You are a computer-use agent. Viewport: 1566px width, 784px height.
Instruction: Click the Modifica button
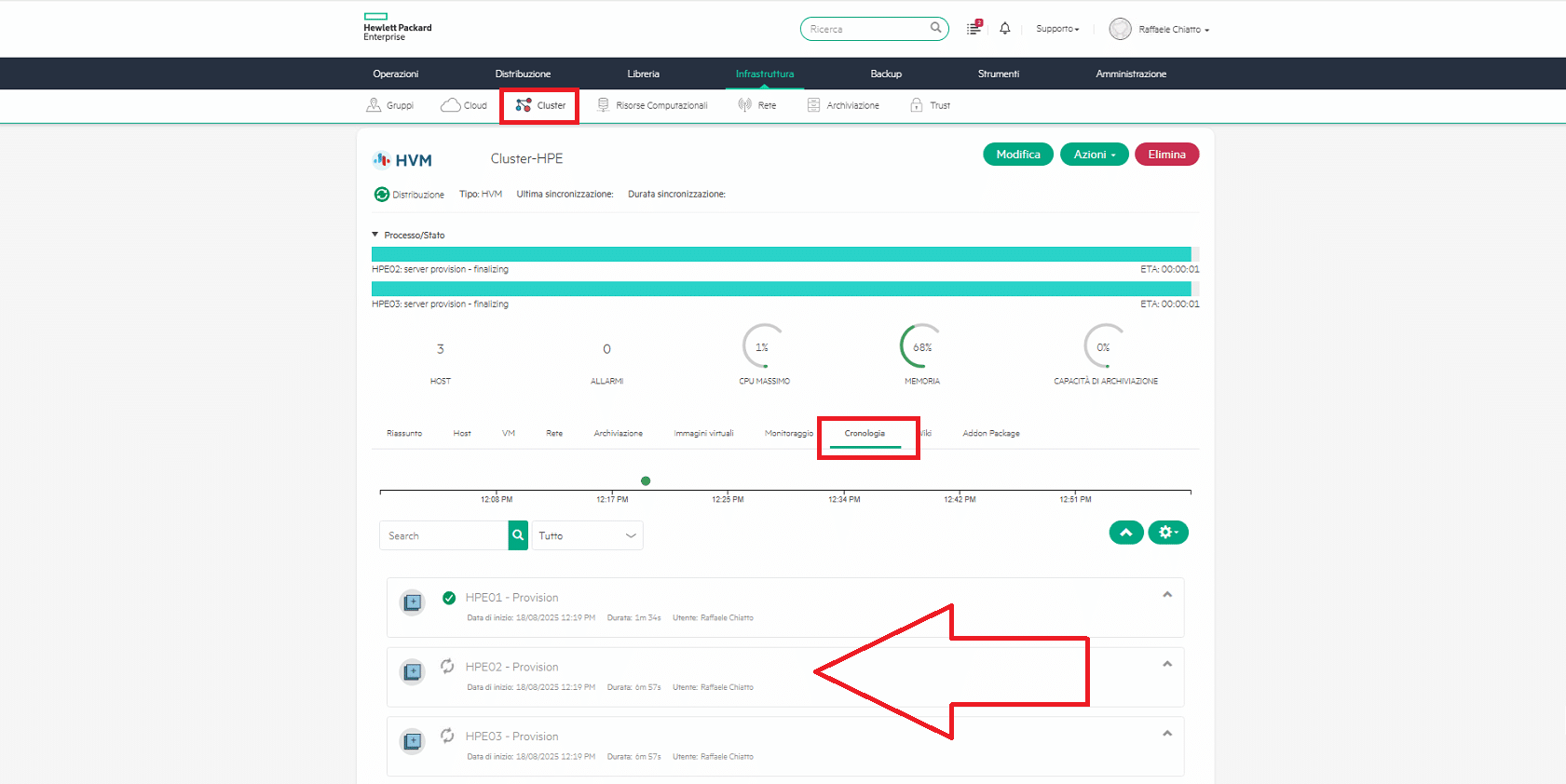[x=1018, y=155]
